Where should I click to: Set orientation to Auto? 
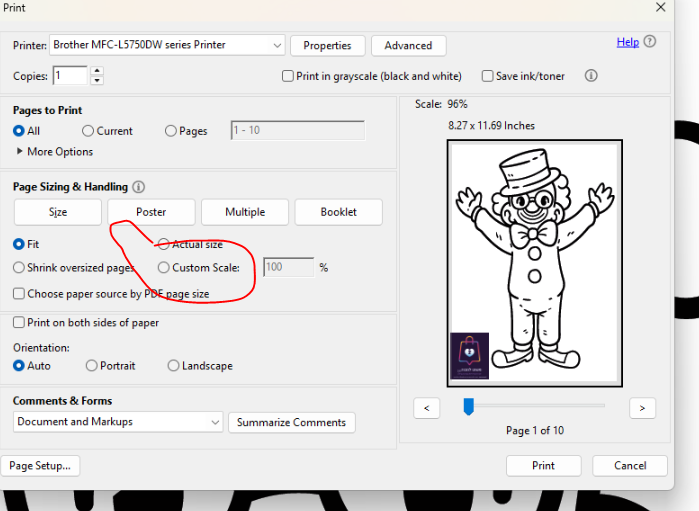[19, 366]
